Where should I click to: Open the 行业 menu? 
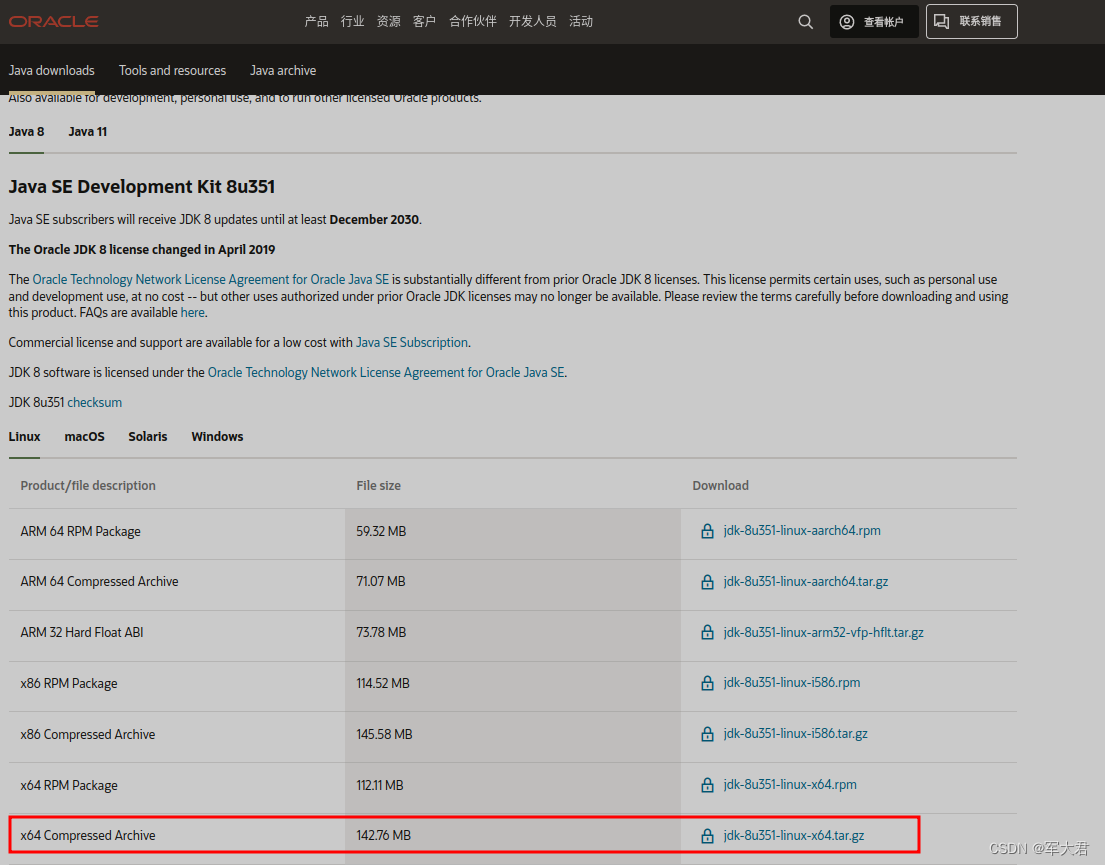point(352,22)
